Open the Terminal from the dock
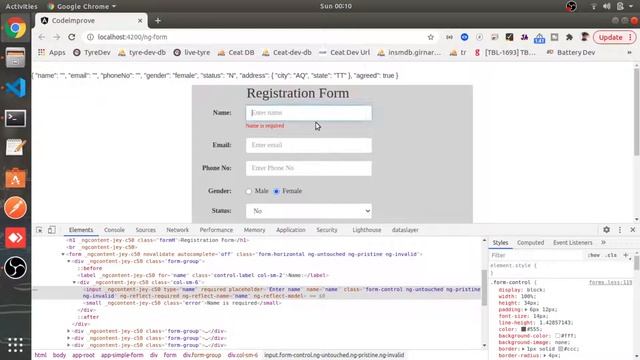 [16, 118]
